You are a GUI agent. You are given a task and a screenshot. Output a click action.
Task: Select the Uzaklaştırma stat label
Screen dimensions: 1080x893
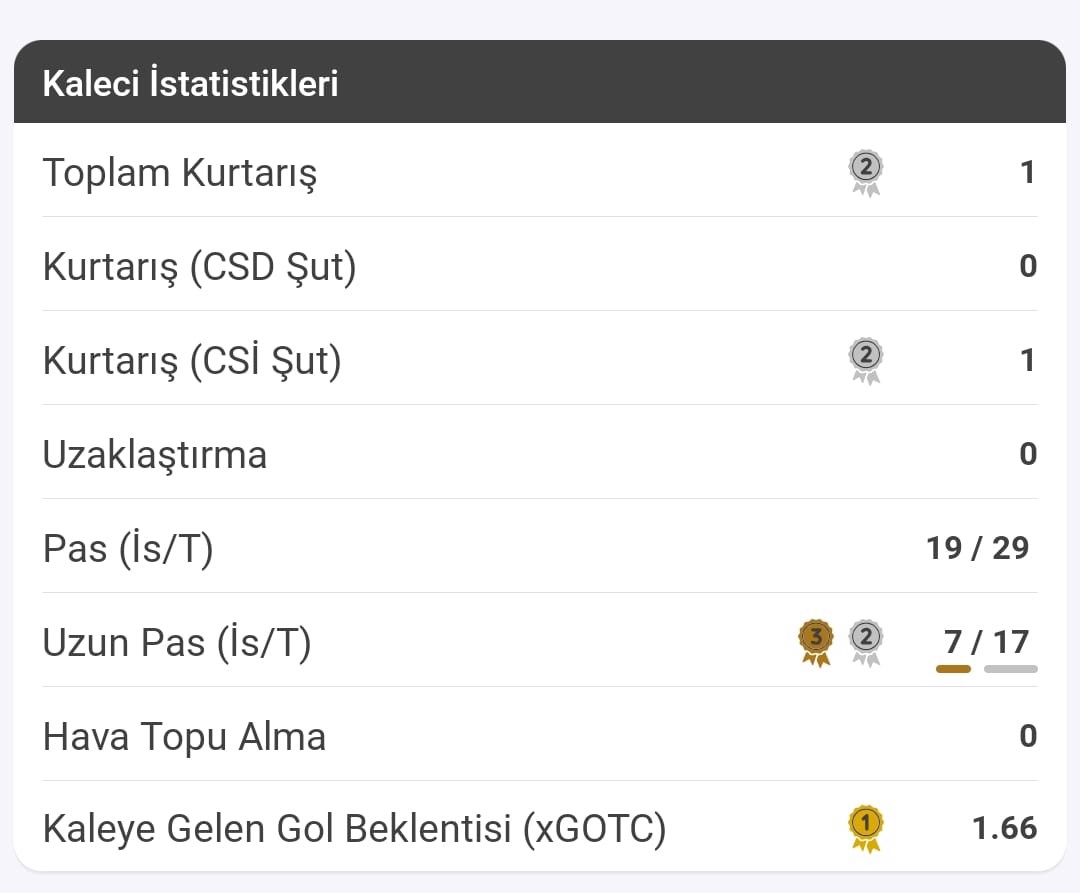pyautogui.click(x=155, y=454)
